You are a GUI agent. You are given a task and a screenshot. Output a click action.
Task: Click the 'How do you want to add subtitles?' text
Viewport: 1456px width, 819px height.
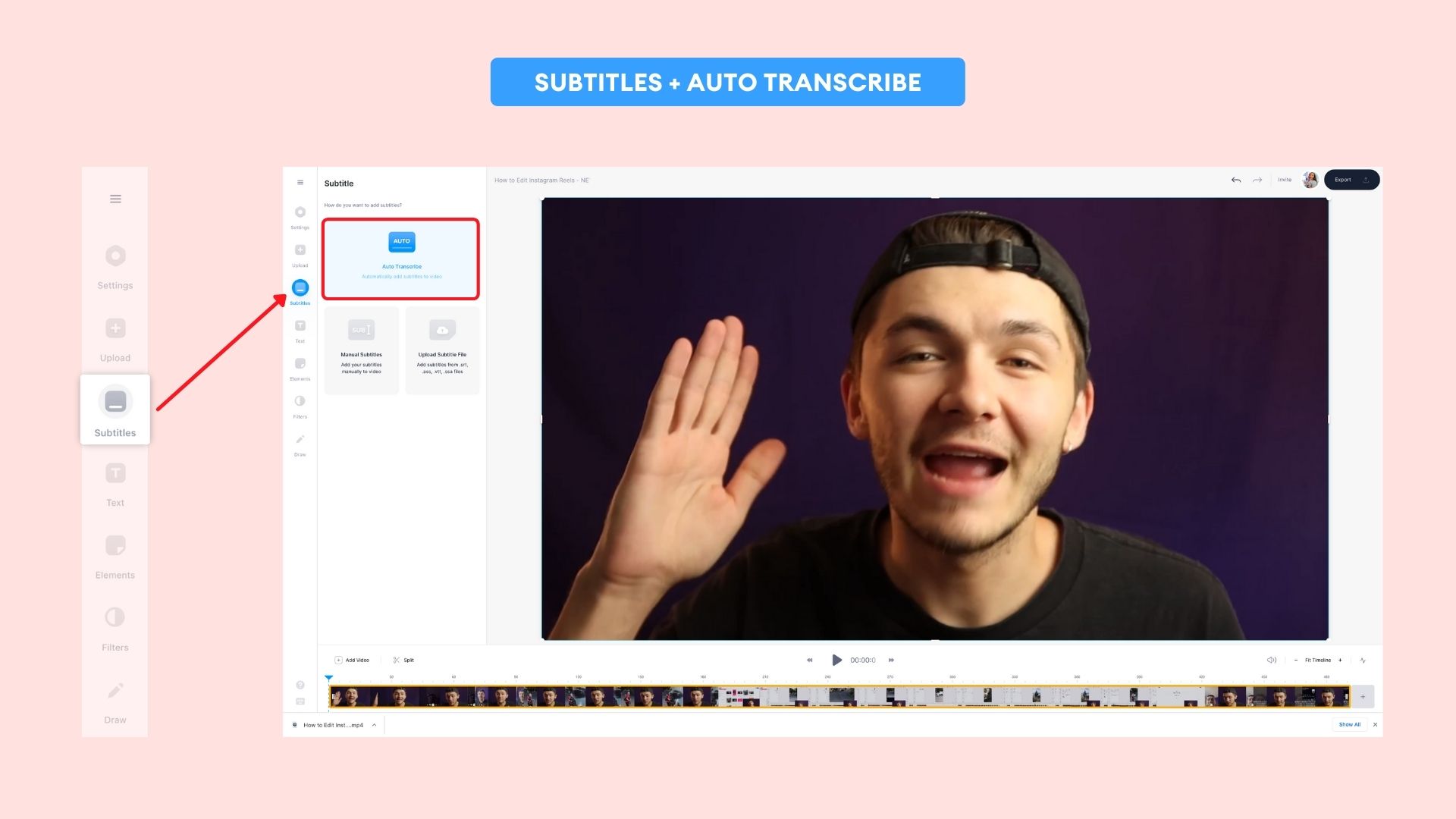[363, 206]
